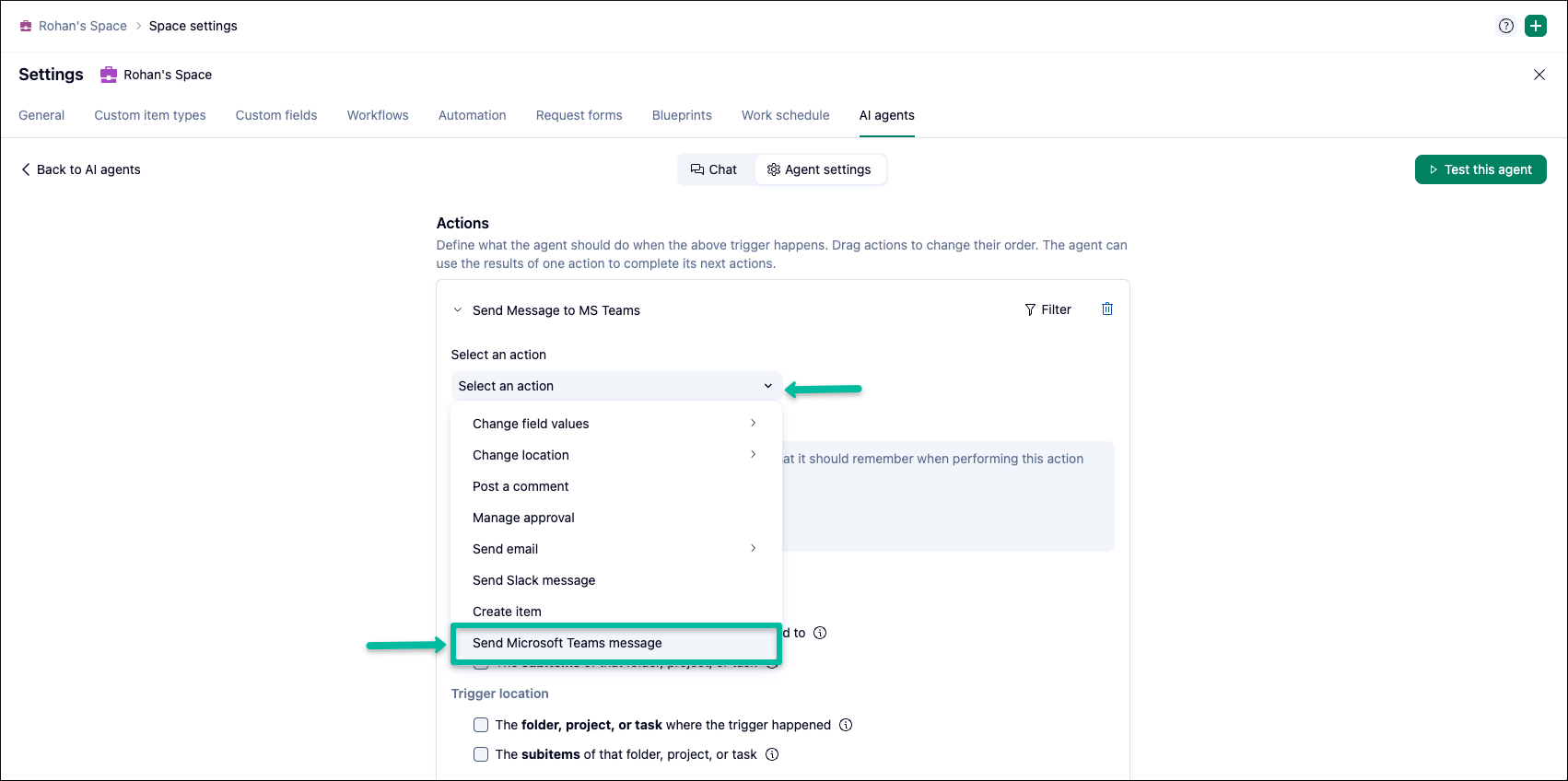Open the Workflows tab
Screen dimensions: 1568x781
(378, 115)
